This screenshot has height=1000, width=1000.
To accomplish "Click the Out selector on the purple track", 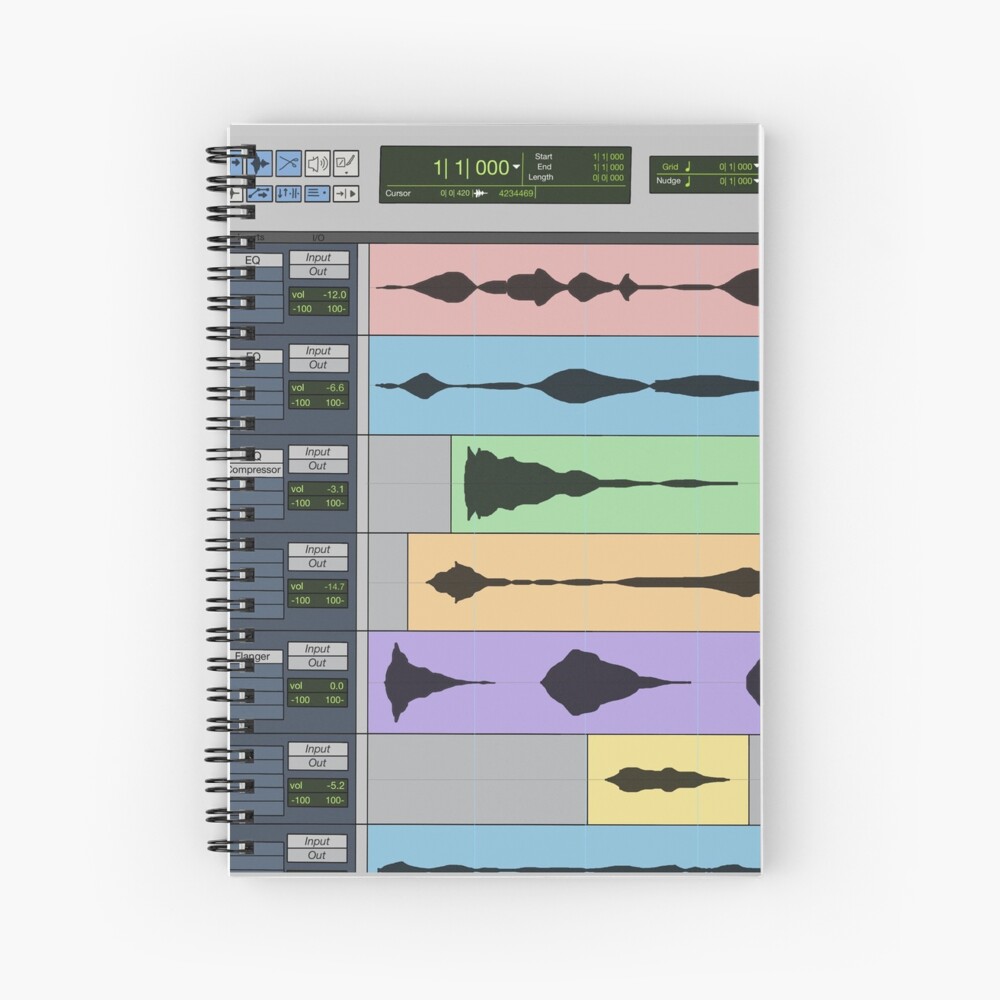I will point(318,663).
